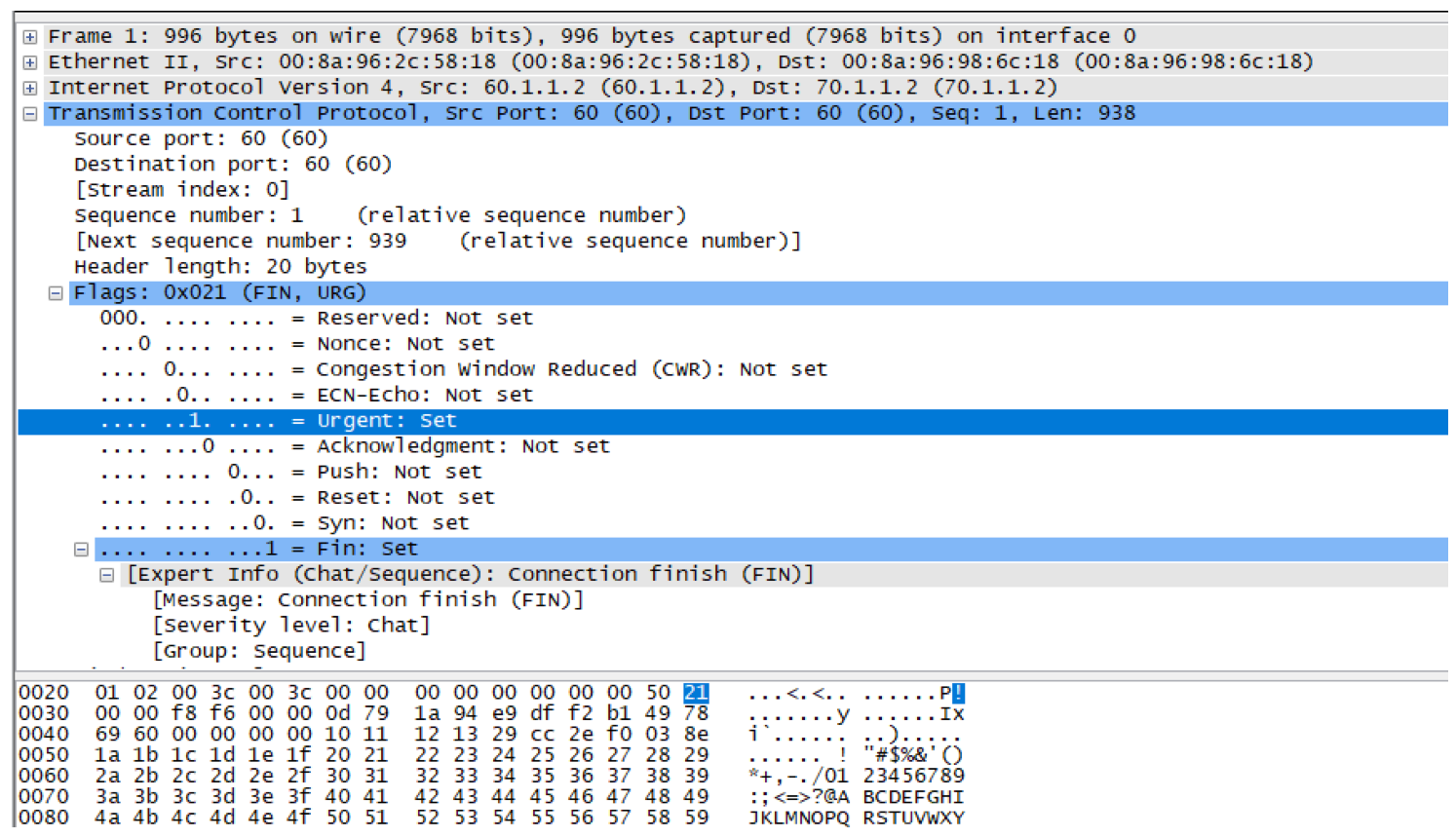Click highlighted hex byte 21 in hex dump
This screenshot has height=838, width=1456.
(695, 693)
